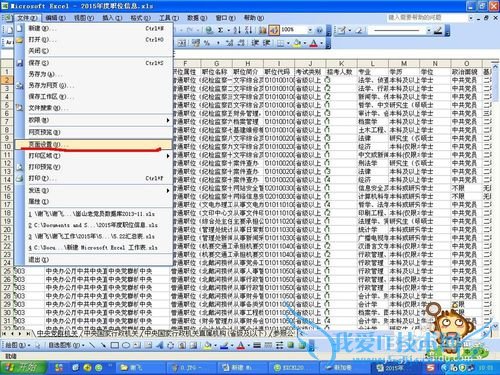Click the Insert WordArt icon
This screenshot has width=500, height=375.
160,345
